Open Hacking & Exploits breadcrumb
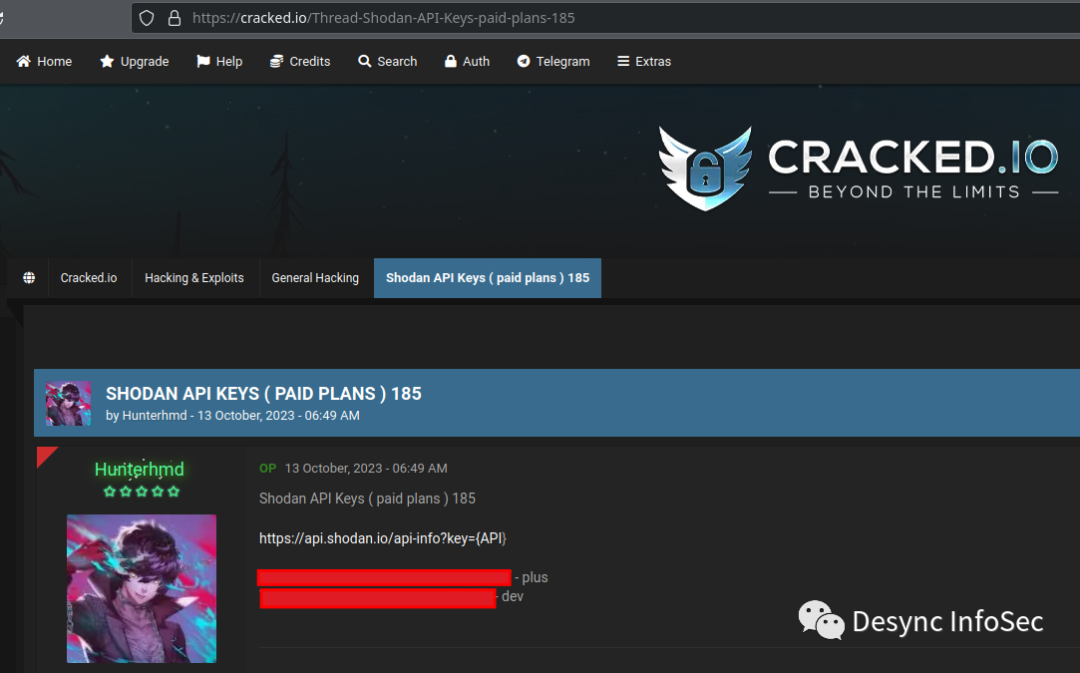This screenshot has width=1080, height=673. coord(194,278)
